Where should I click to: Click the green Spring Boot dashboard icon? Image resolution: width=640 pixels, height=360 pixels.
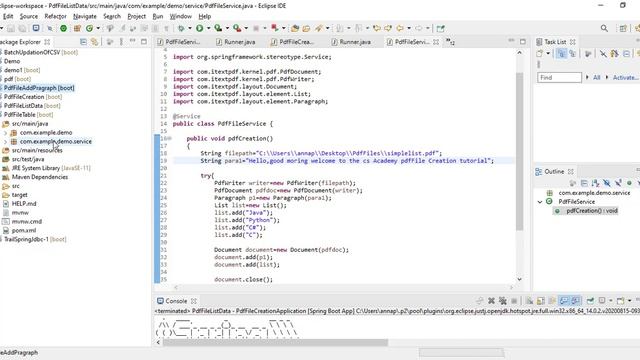coord(63,28)
